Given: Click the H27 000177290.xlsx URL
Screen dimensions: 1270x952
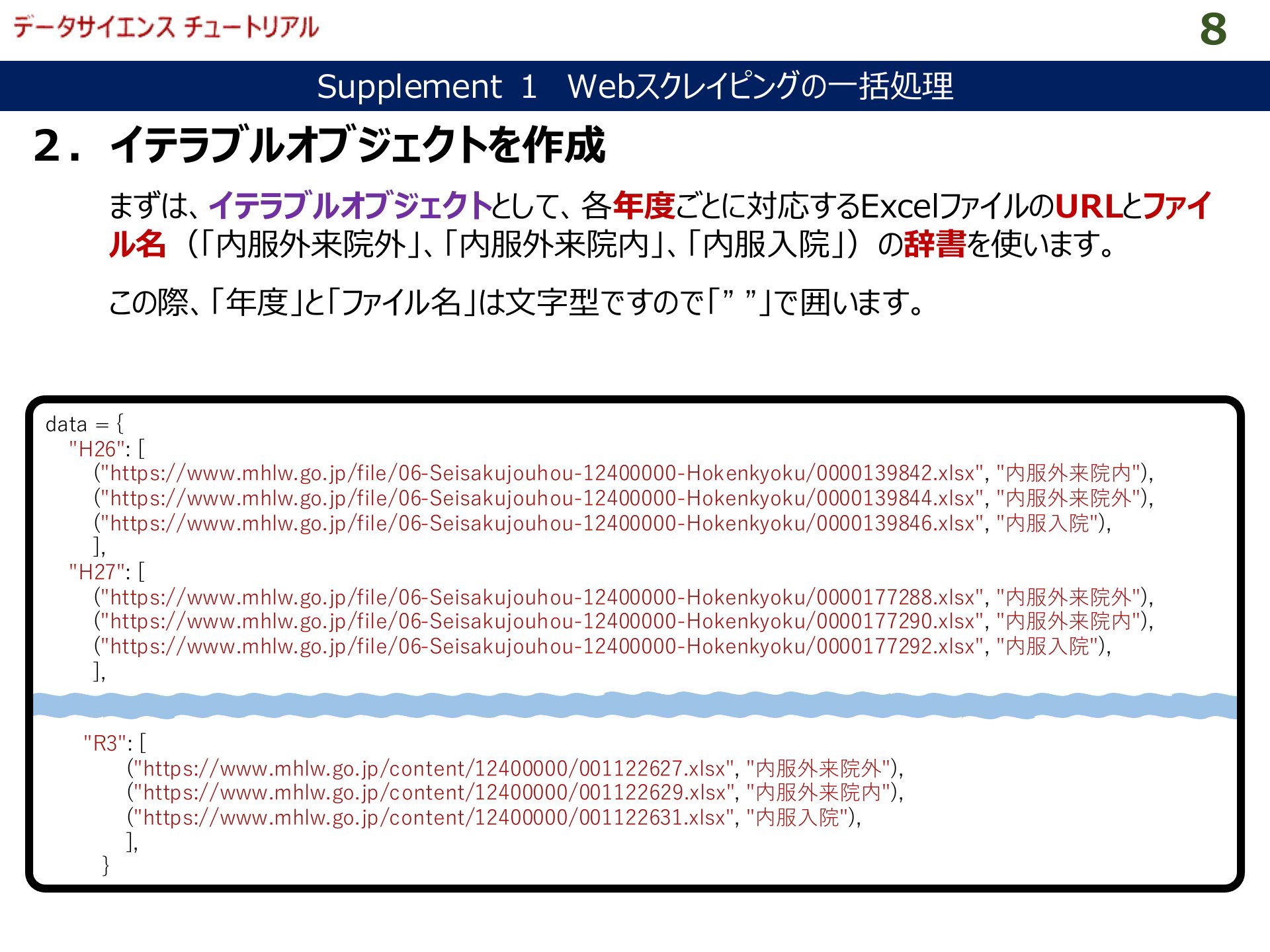Looking at the screenshot, I should [541, 621].
